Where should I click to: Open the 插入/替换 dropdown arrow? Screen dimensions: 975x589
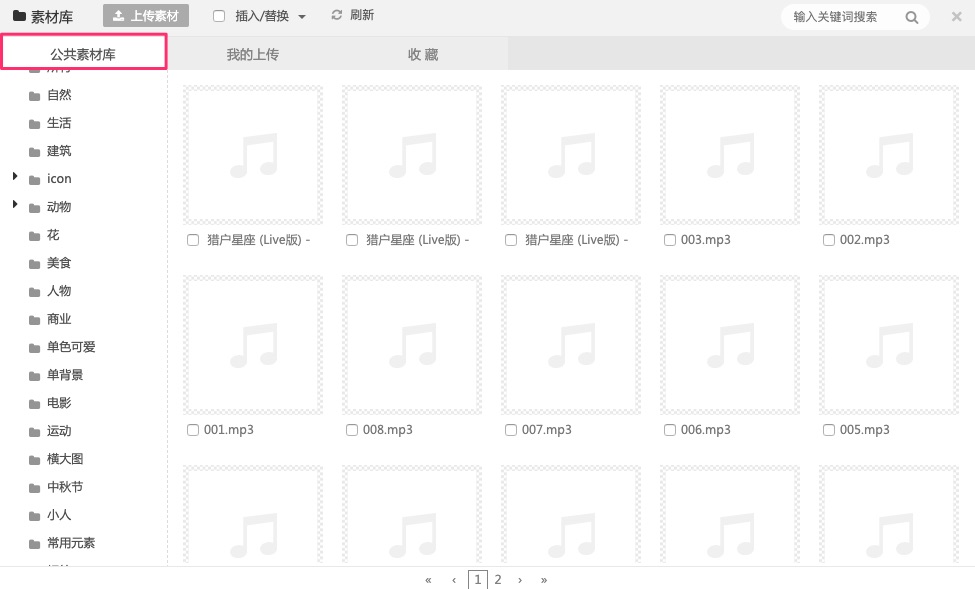302,17
